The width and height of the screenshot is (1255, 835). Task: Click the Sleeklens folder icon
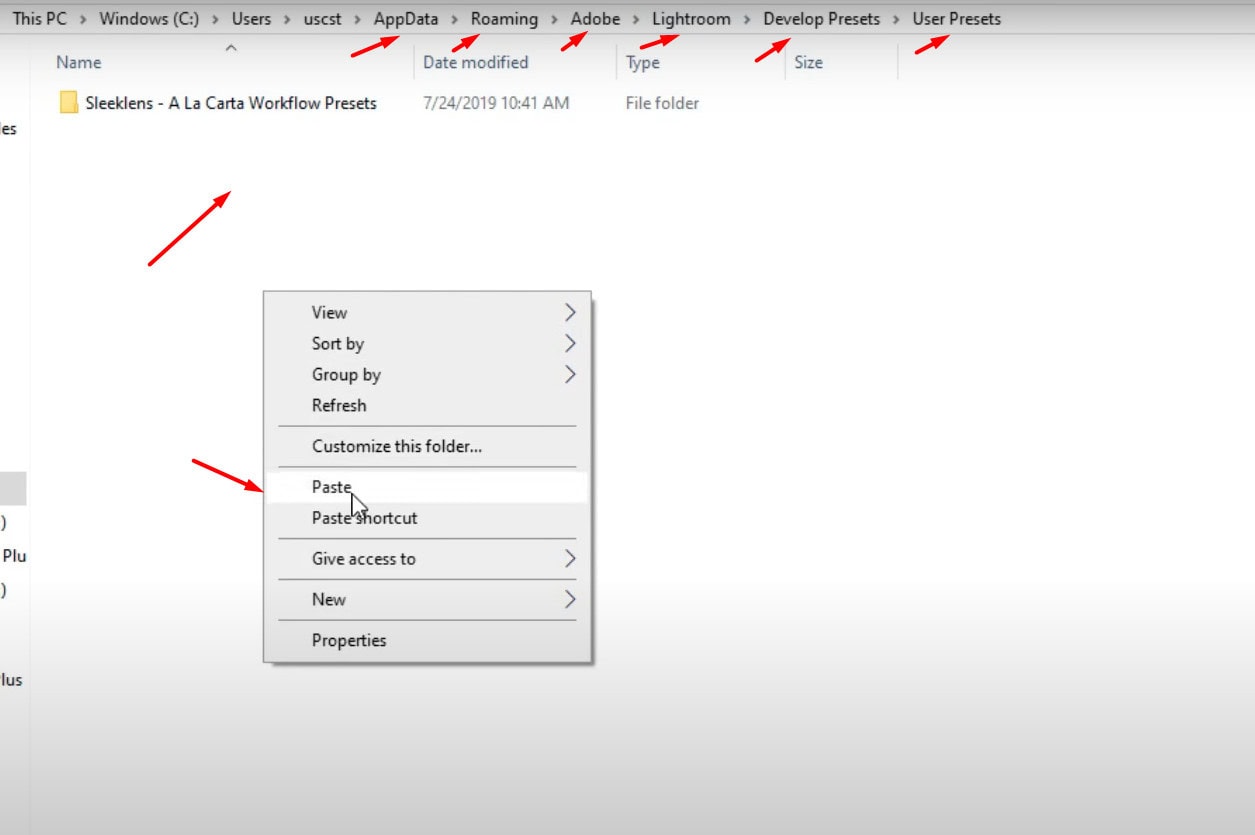68,103
